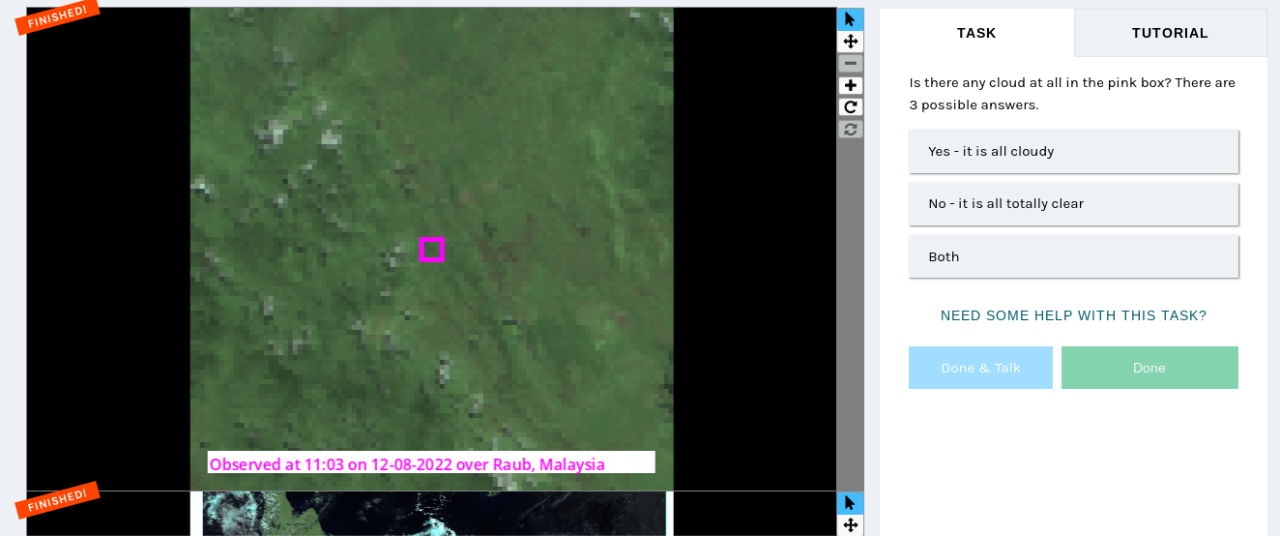Click the zoom in plus icon
Screen dimensions: 1280x536
coord(850,85)
